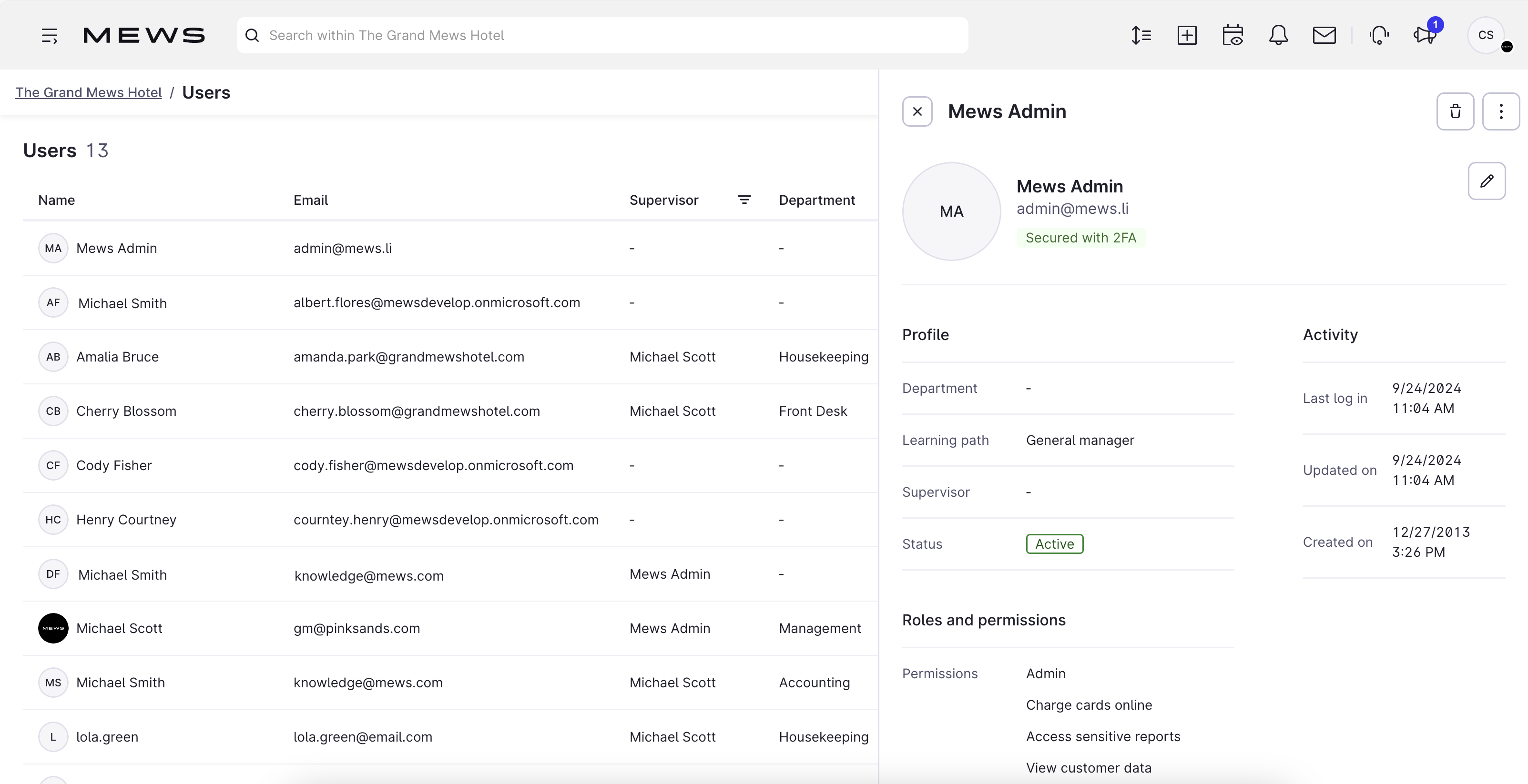
Task: Click Henry Courtney's name
Action: 126,520
